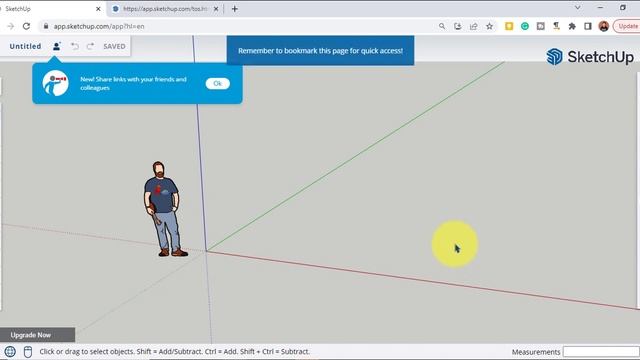
Task: Click the telescope mascot icon in the tip
Action: 56,83
